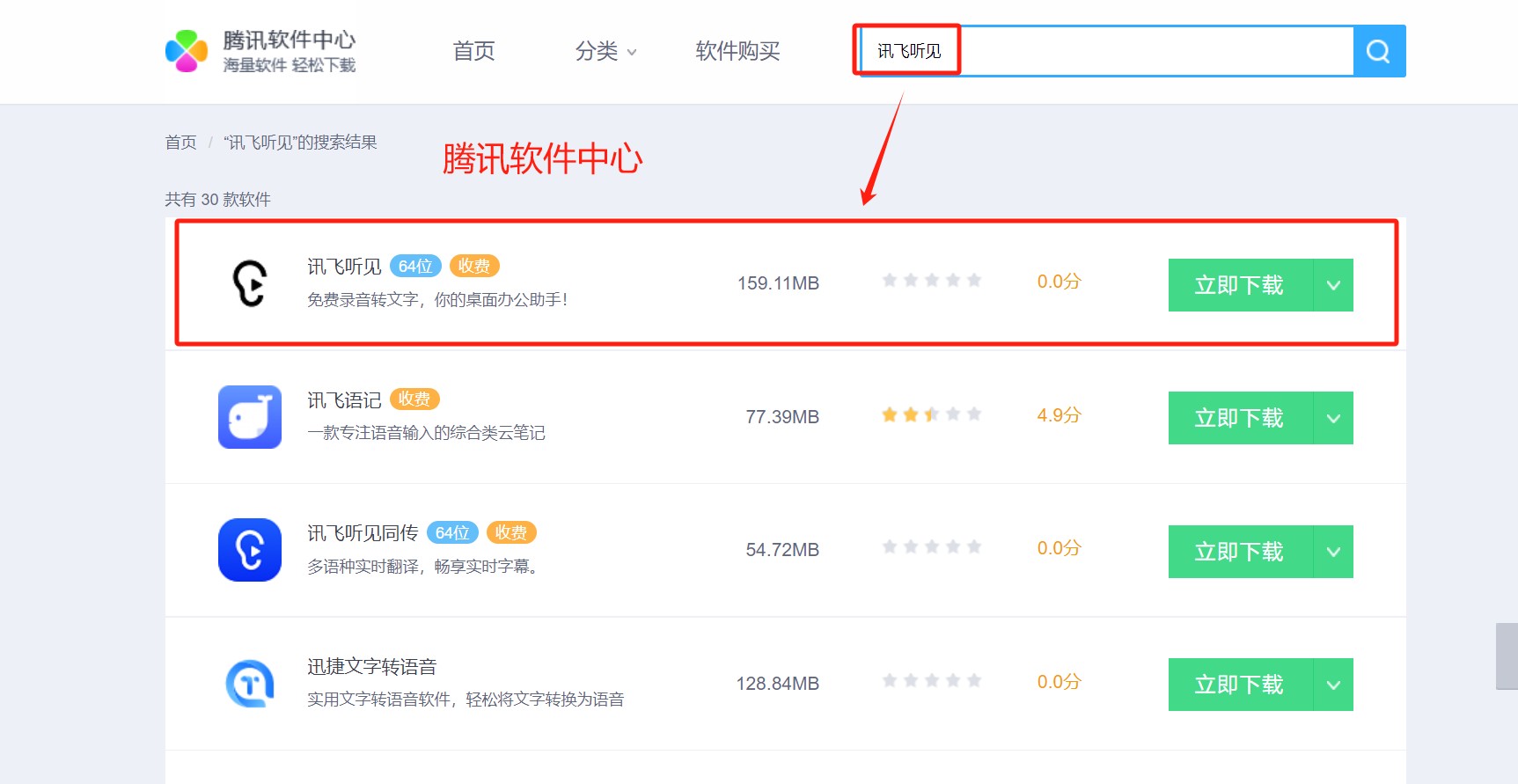Image resolution: width=1518 pixels, height=784 pixels.
Task: Click the 64位 badge beside 讯飞听见
Action: point(415,266)
